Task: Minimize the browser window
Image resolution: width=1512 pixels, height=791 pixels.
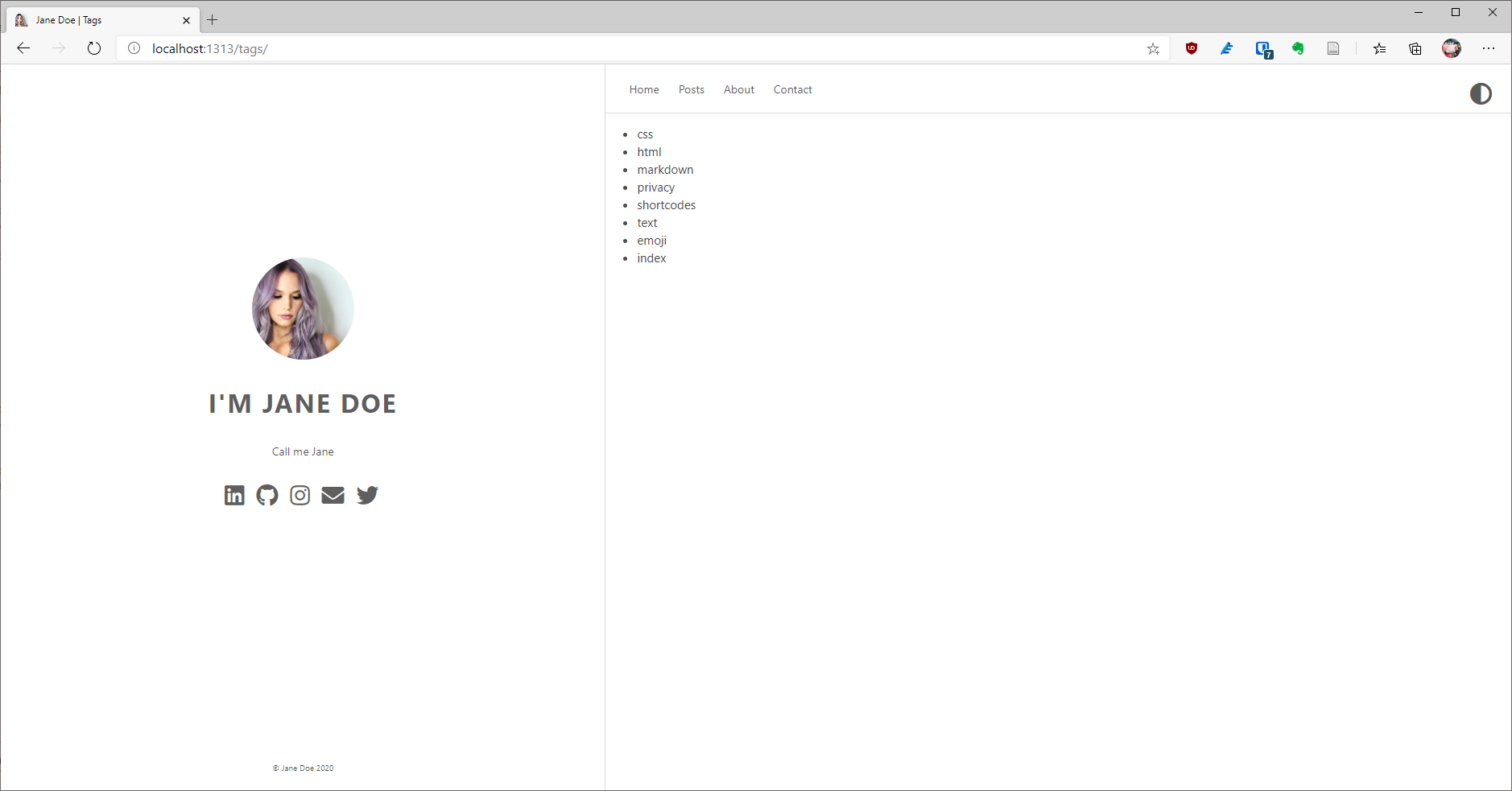Action: pos(1419,12)
